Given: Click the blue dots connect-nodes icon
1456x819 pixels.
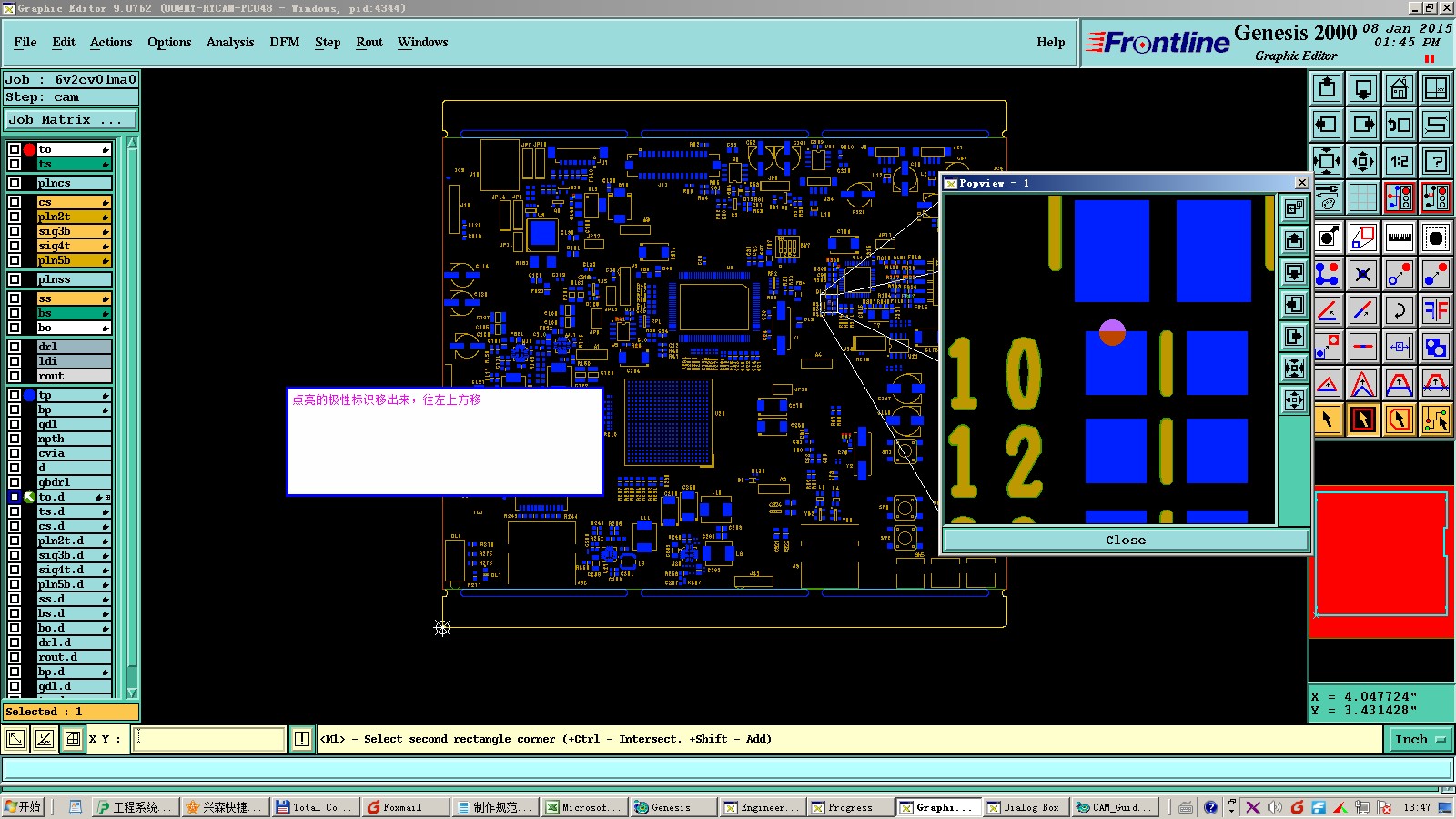Looking at the screenshot, I should [1327, 274].
